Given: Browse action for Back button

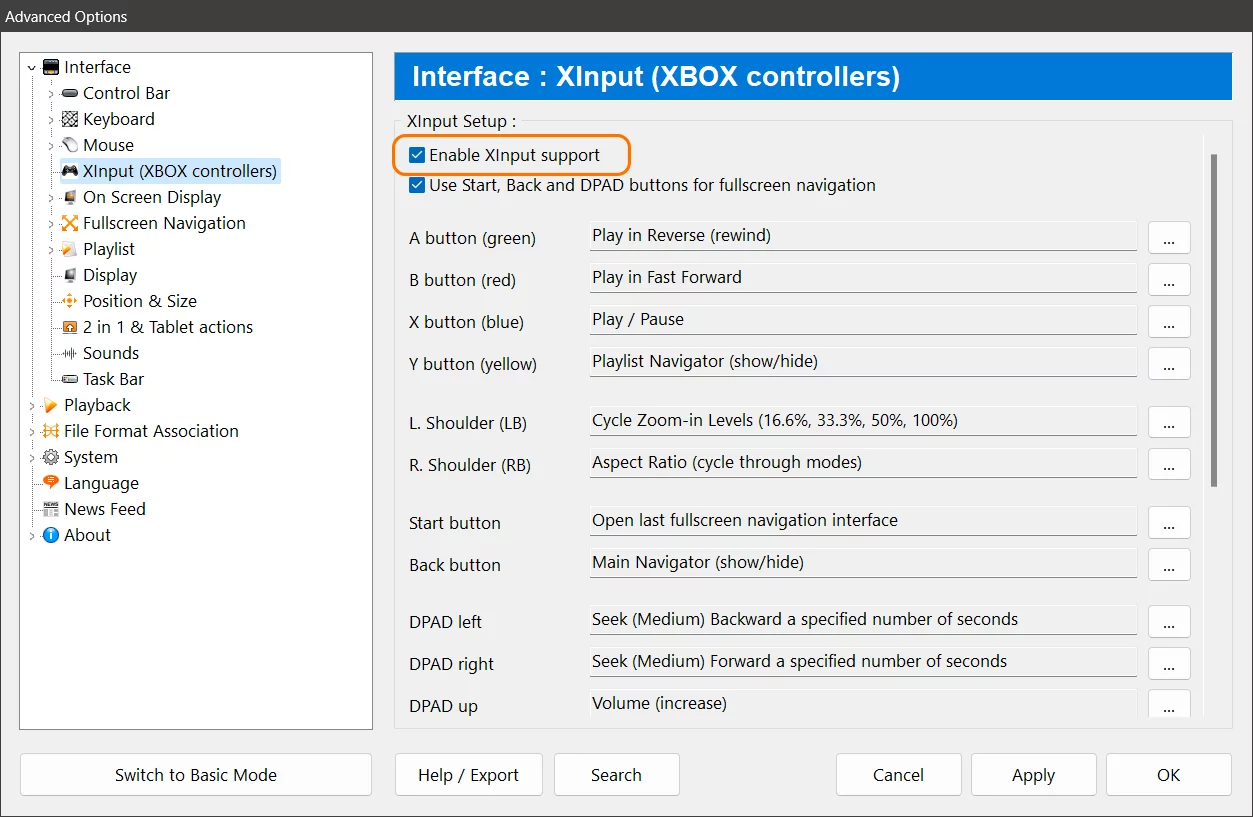Looking at the screenshot, I should coord(1169,564).
